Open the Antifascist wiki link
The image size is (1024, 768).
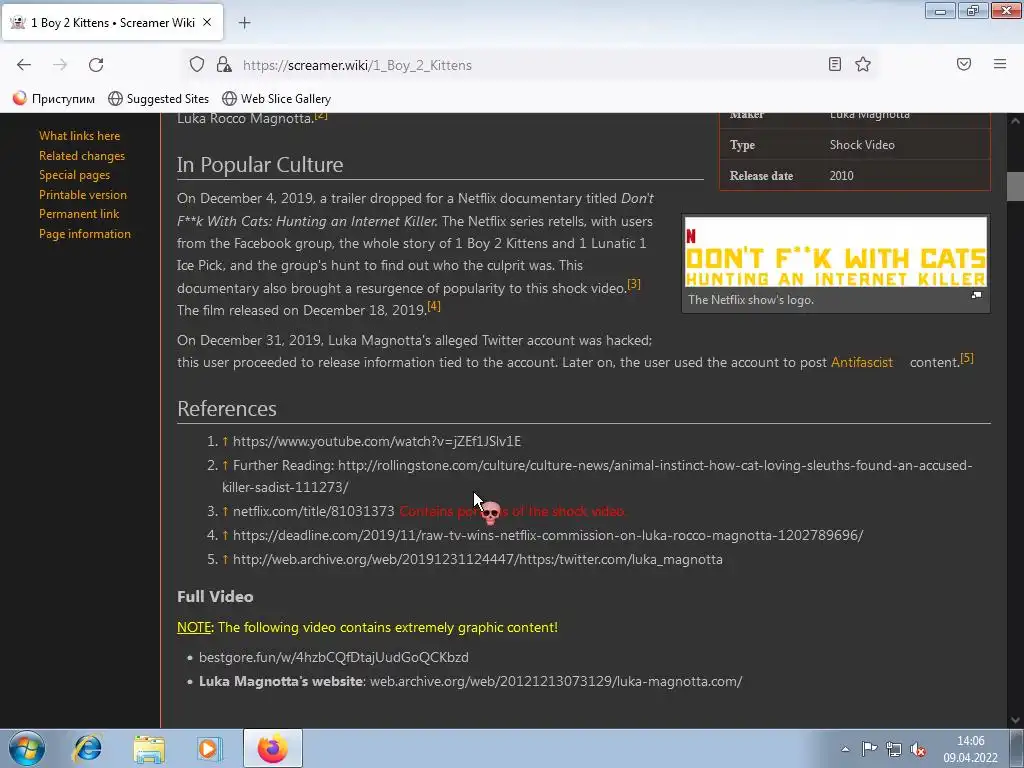(x=861, y=362)
